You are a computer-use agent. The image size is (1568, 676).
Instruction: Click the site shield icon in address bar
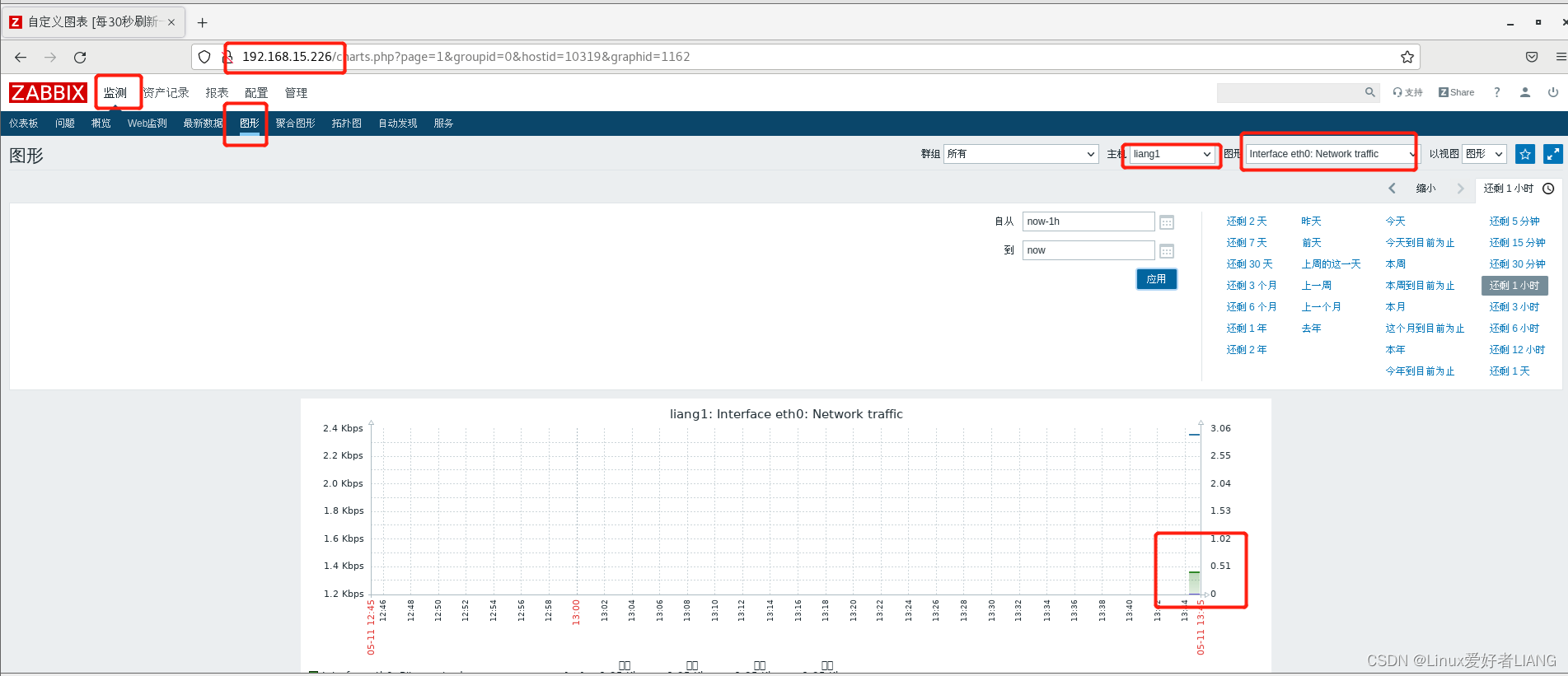click(204, 57)
